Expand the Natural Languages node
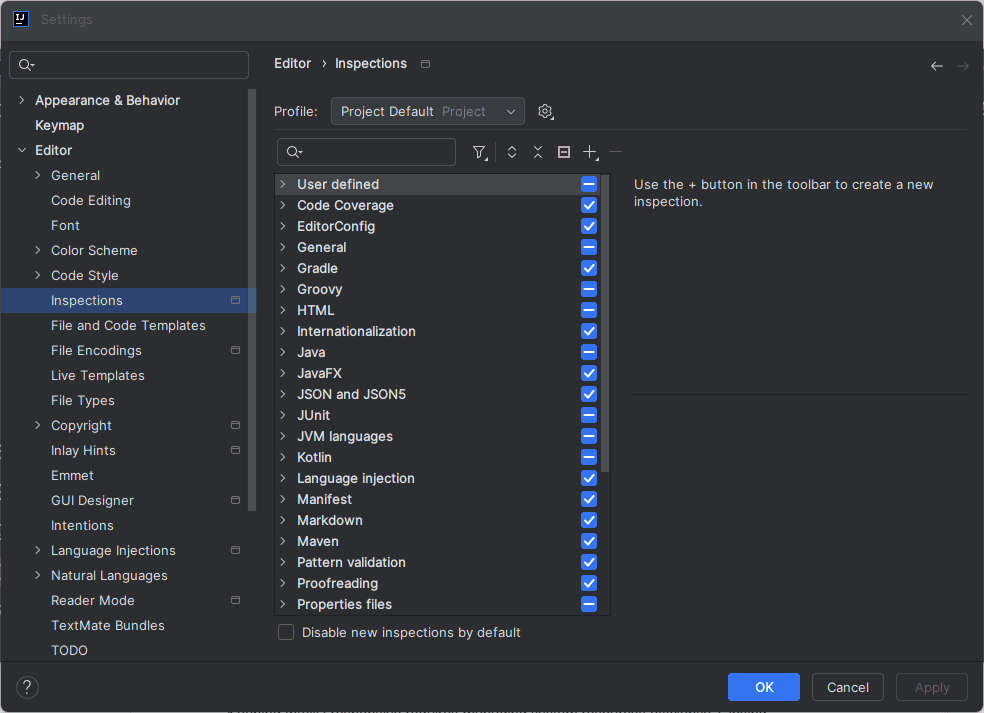 (x=38, y=575)
